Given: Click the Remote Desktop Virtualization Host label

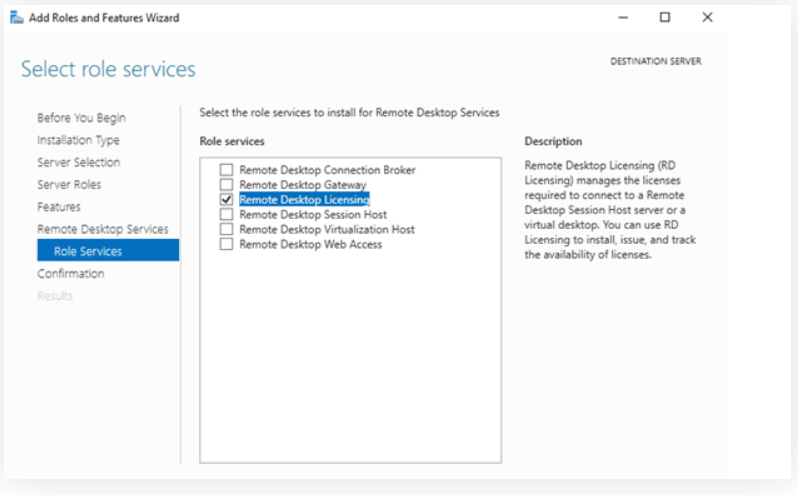Looking at the screenshot, I should [327, 229].
